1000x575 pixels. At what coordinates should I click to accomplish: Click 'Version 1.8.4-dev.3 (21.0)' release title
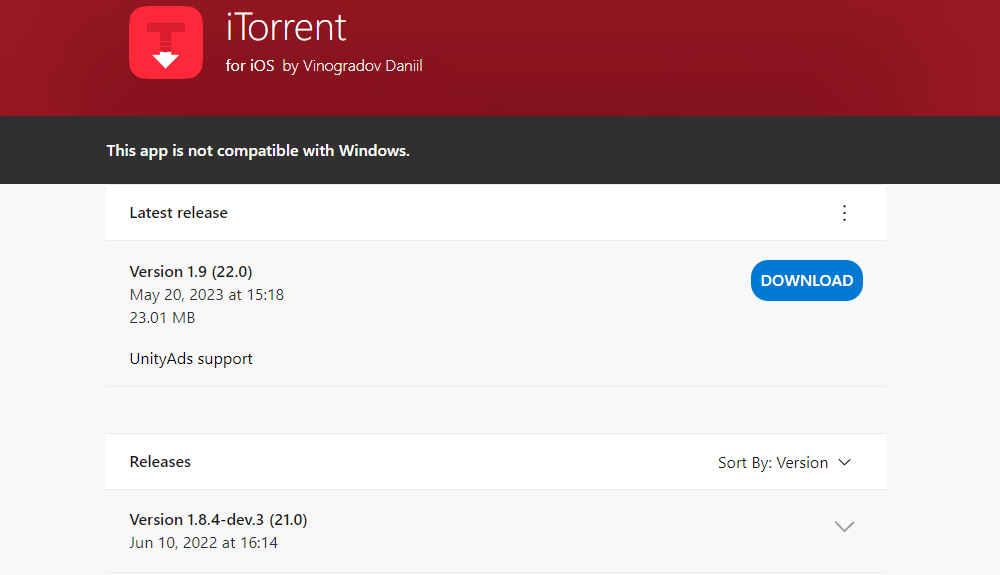tap(218, 520)
